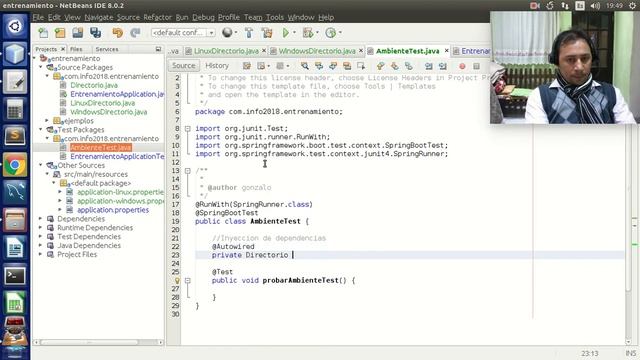This screenshot has height=360, width=640.
Task: Click the globe browser icon in toolbar
Action: coord(227,33)
